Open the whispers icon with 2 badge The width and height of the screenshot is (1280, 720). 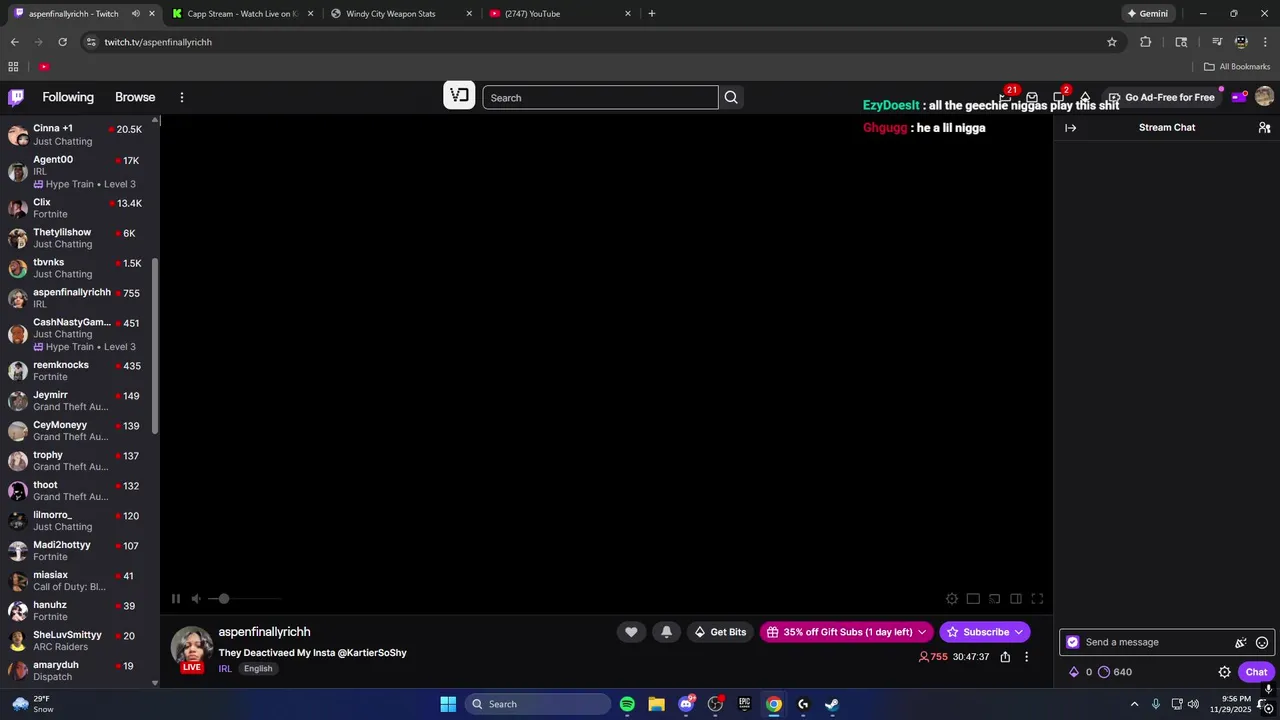[x=1059, y=97]
